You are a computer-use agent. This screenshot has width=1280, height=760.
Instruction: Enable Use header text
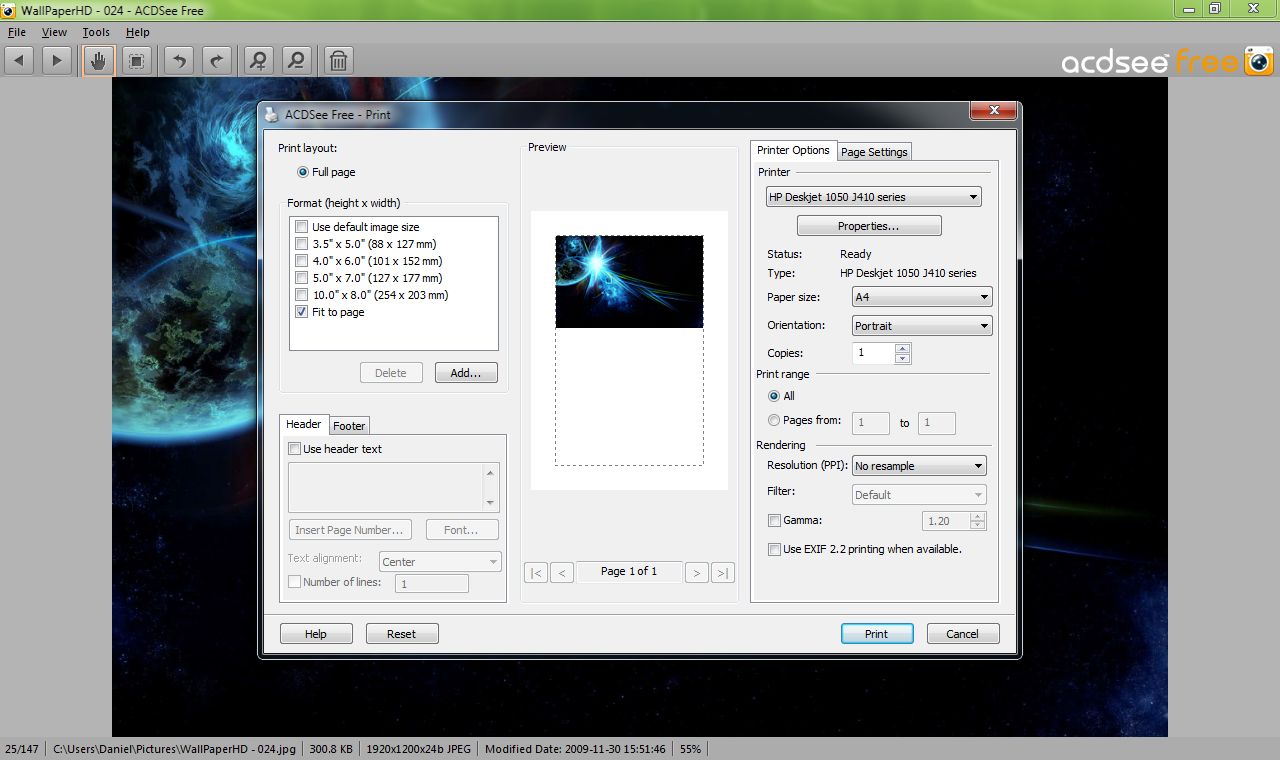tap(294, 449)
